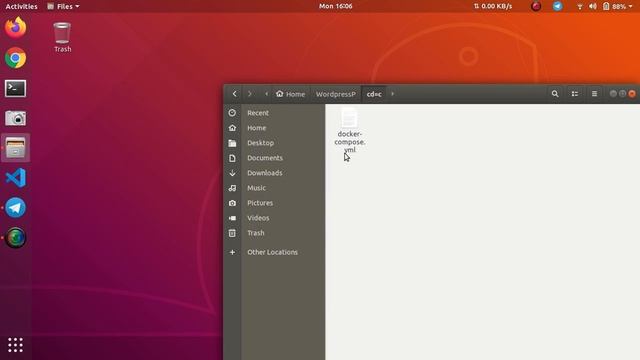Screen dimensions: 640x360
Task: Open the clock calendar Mon 16:06
Action: pos(336,6)
